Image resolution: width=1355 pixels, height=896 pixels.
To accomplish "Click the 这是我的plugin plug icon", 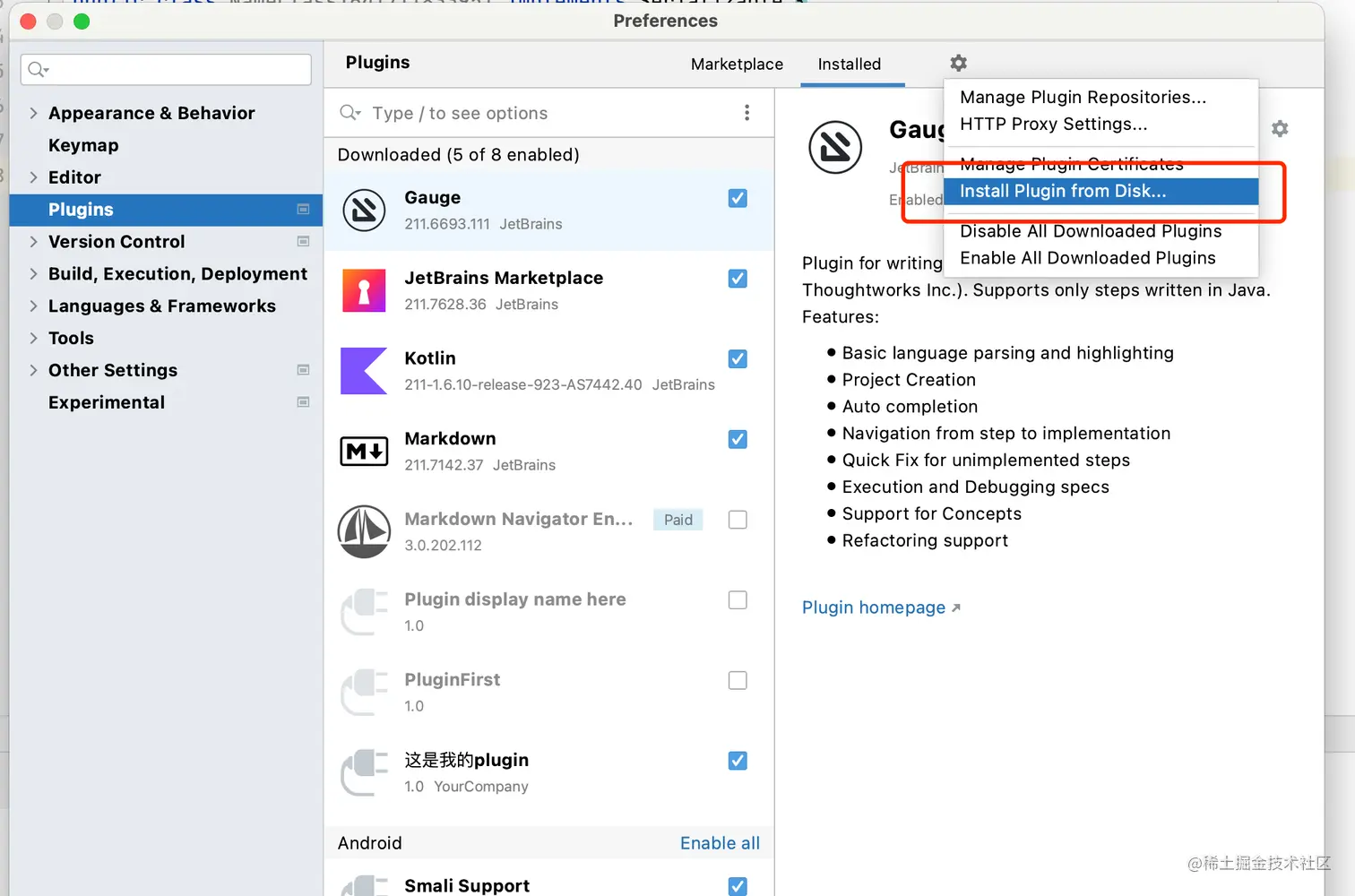I will point(364,773).
